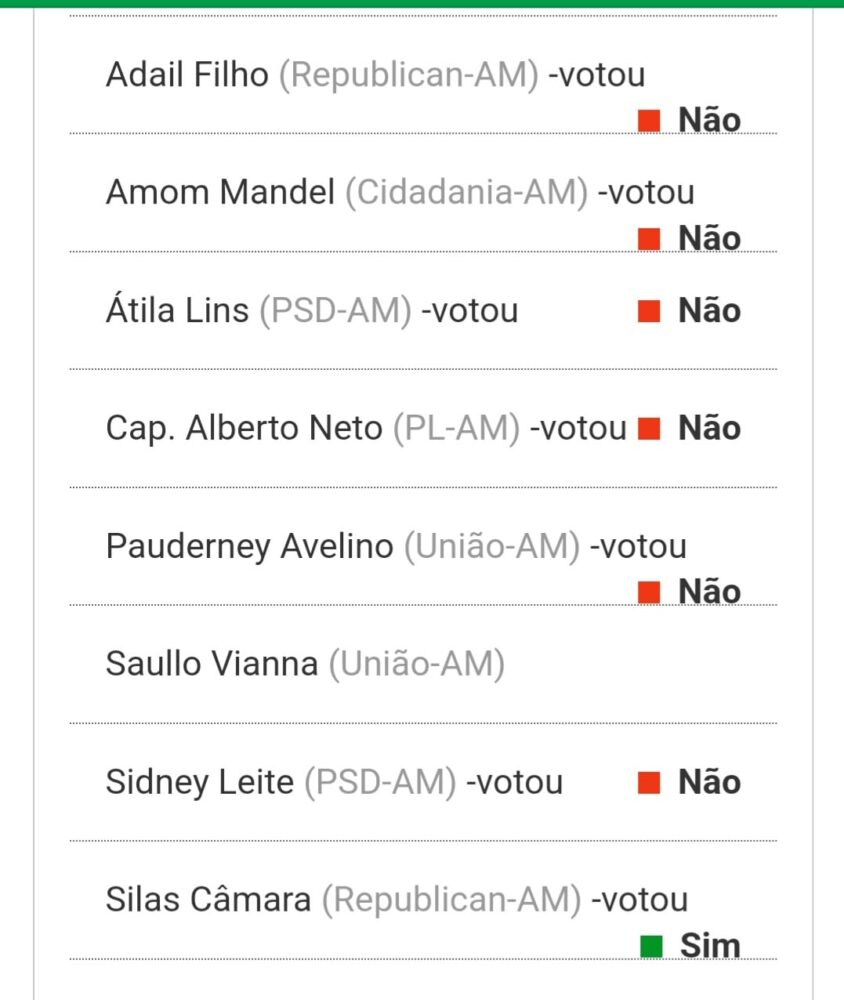This screenshot has width=844, height=1000.
Task: Open Sidney Leite's name
Action: pos(200,782)
